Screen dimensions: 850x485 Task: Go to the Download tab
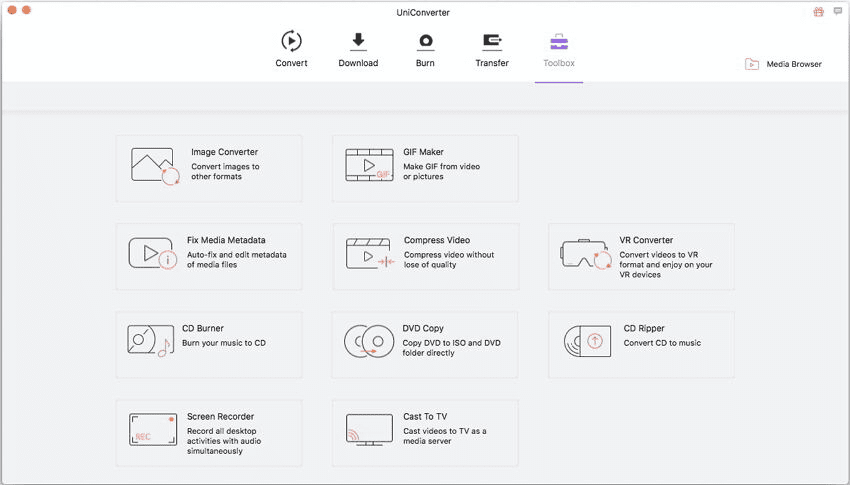pos(358,49)
